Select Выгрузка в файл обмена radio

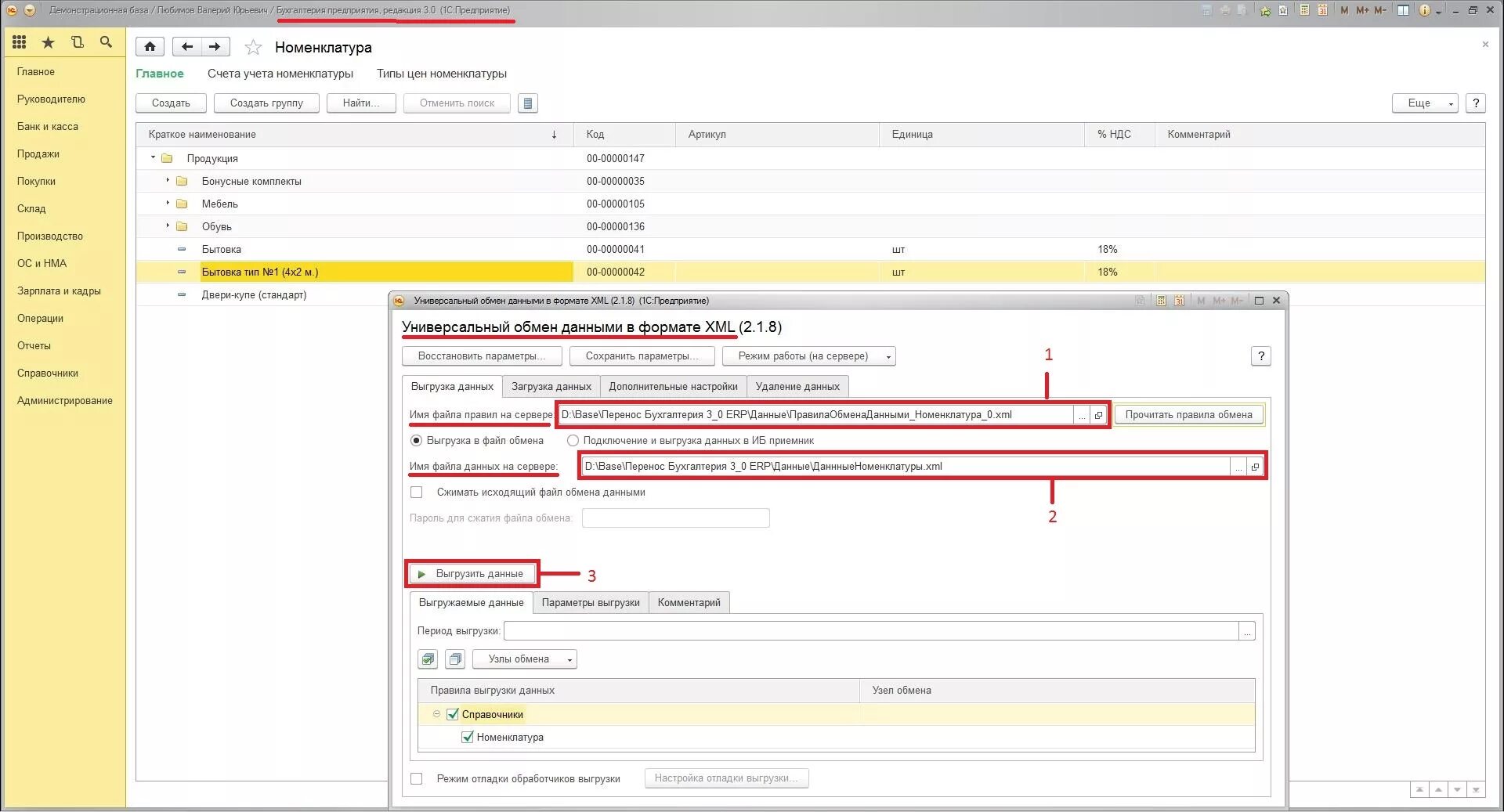point(417,441)
